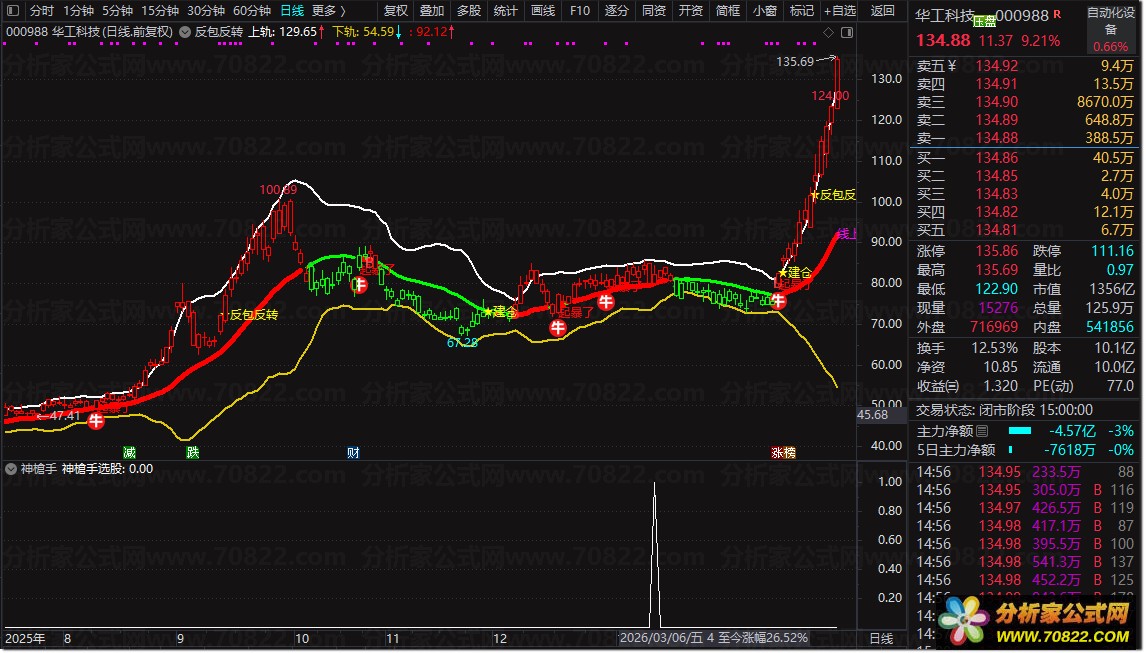The width and height of the screenshot is (1146, 653).
Task: Switch to the 60分钟 timeframe tab
Action: click(251, 11)
